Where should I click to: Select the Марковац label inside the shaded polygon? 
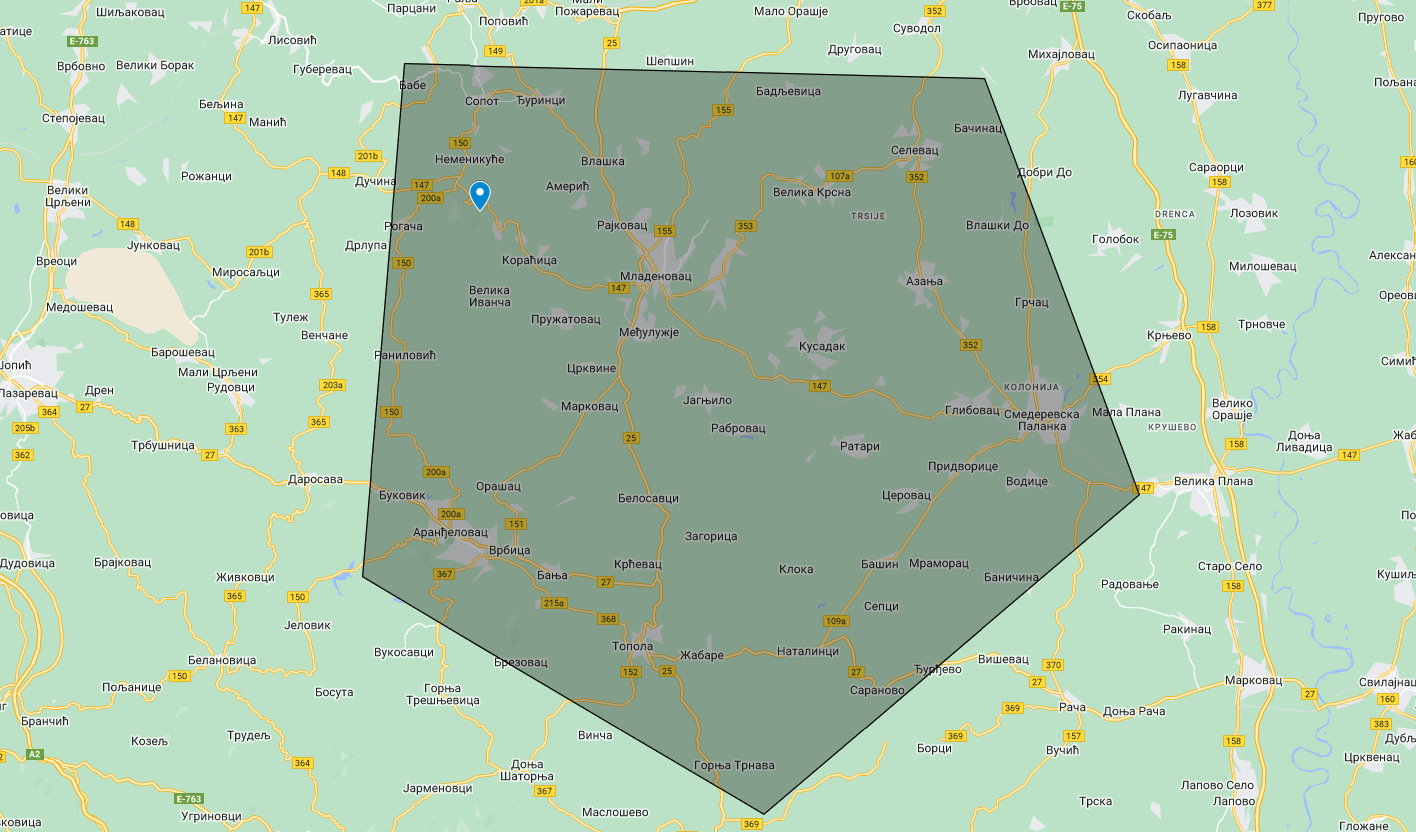[590, 406]
